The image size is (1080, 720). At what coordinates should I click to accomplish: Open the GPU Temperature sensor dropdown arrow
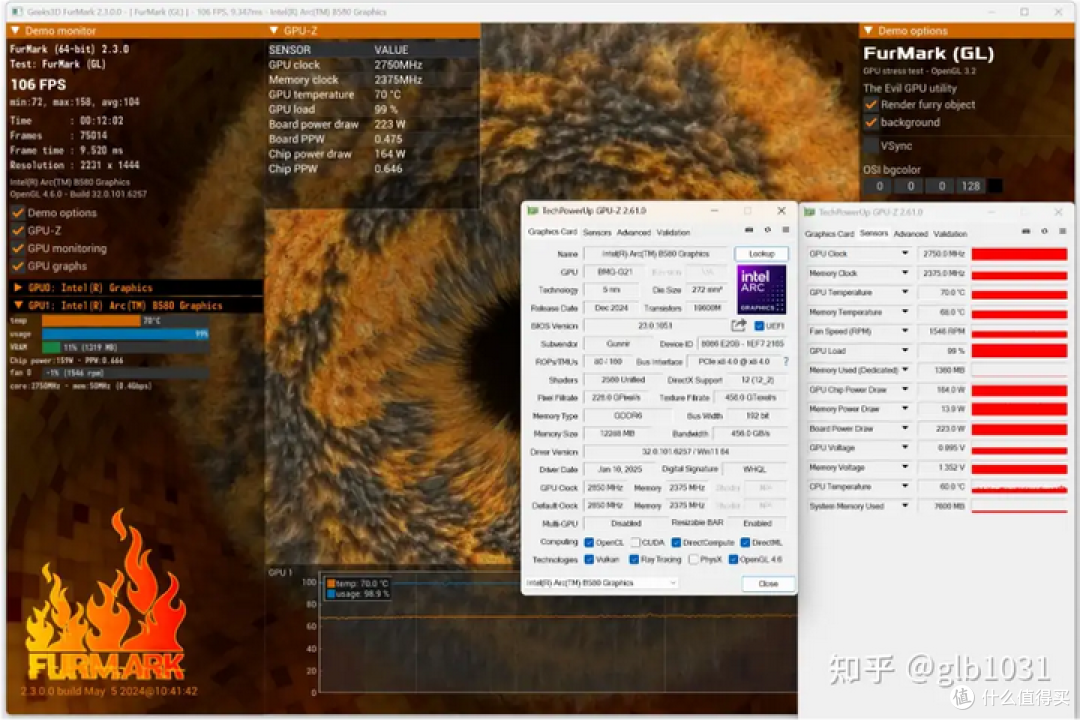tap(905, 292)
